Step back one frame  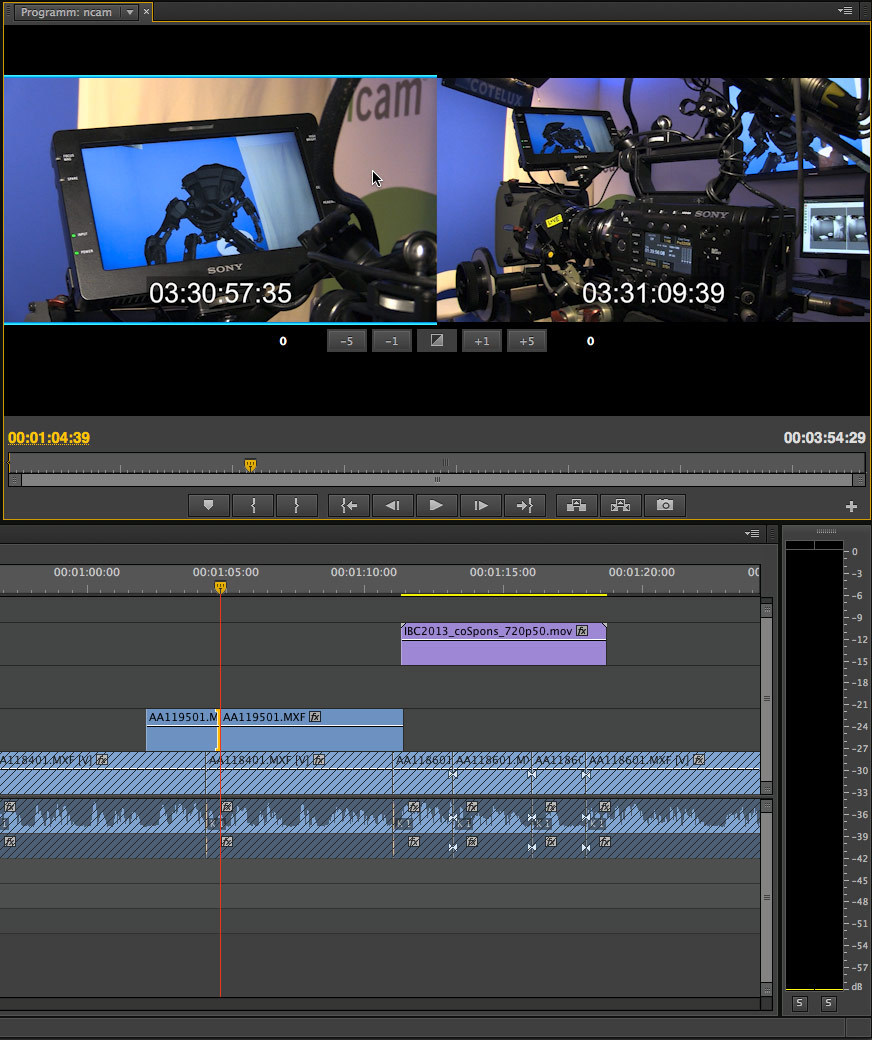393,506
